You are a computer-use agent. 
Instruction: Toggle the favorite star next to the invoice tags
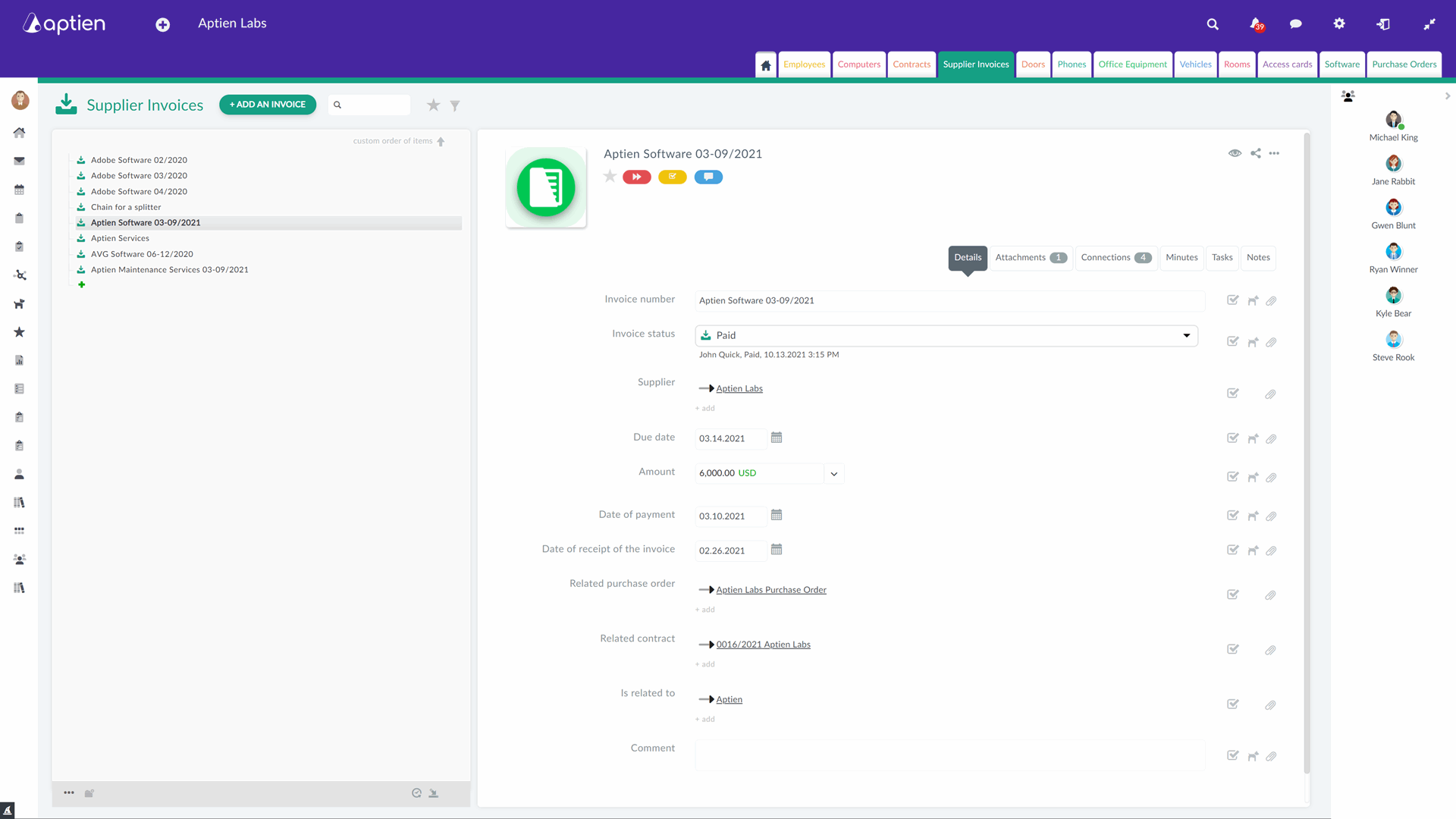(610, 177)
